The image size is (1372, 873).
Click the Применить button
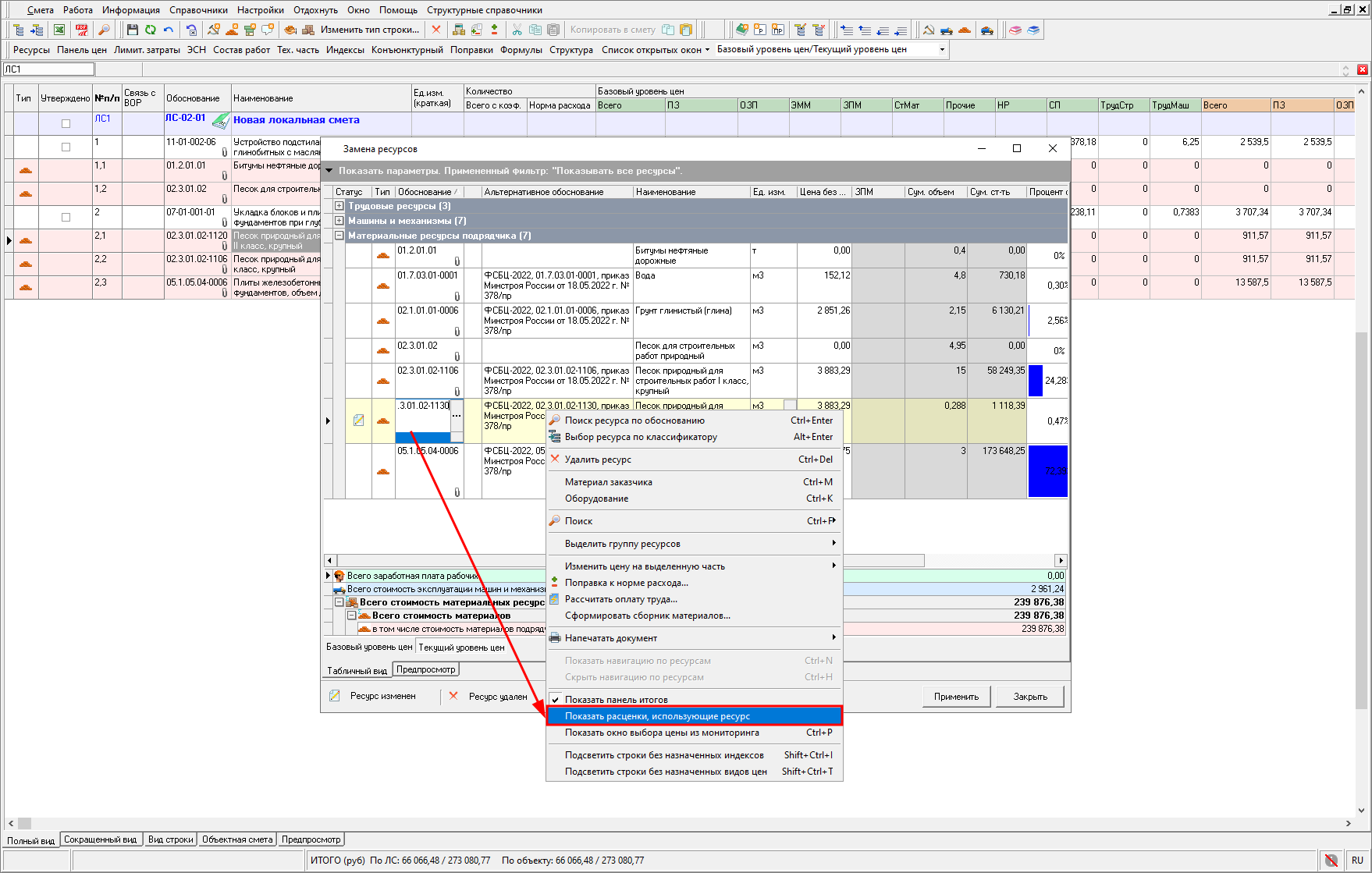click(956, 697)
